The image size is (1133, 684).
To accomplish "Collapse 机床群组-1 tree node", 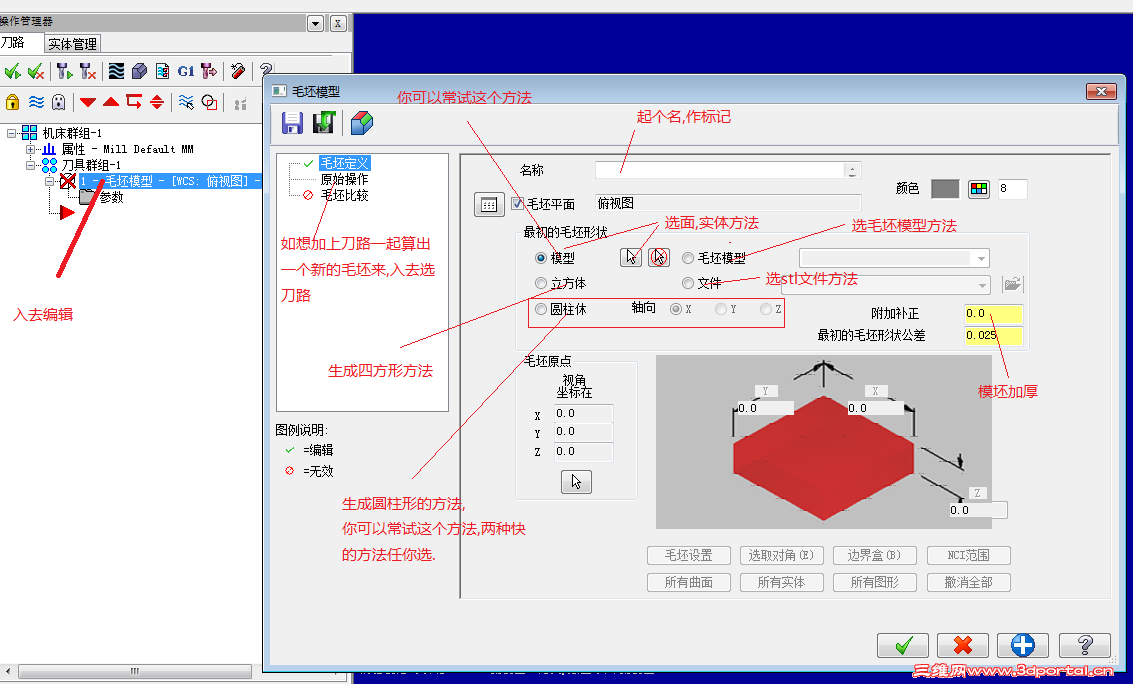I will tap(11, 133).
